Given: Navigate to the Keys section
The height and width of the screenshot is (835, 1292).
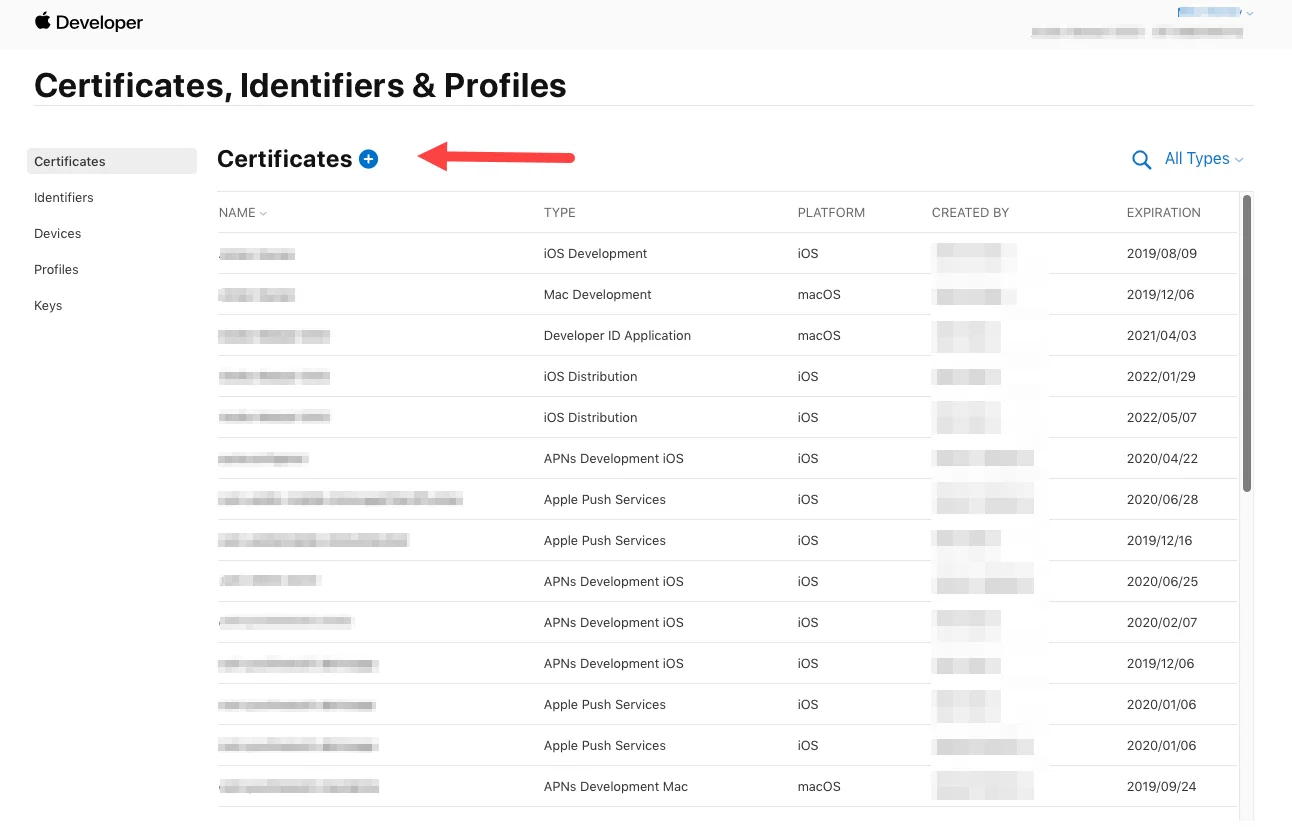Looking at the screenshot, I should click(48, 305).
